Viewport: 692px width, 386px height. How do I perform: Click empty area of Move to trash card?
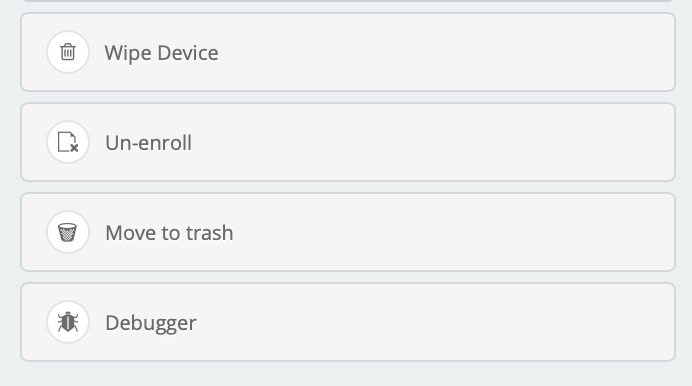[441, 232]
